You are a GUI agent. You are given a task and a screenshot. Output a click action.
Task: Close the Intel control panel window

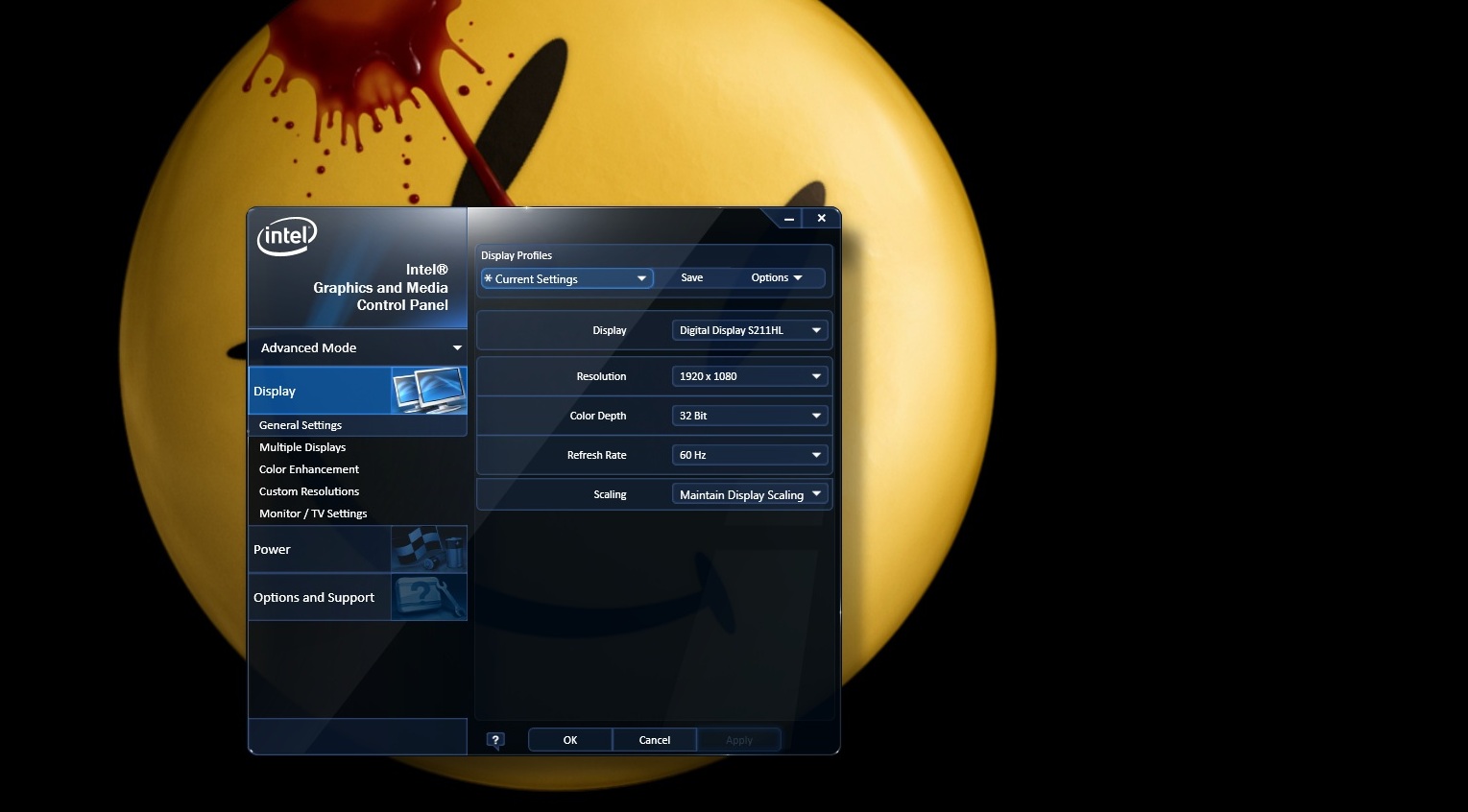(x=821, y=218)
